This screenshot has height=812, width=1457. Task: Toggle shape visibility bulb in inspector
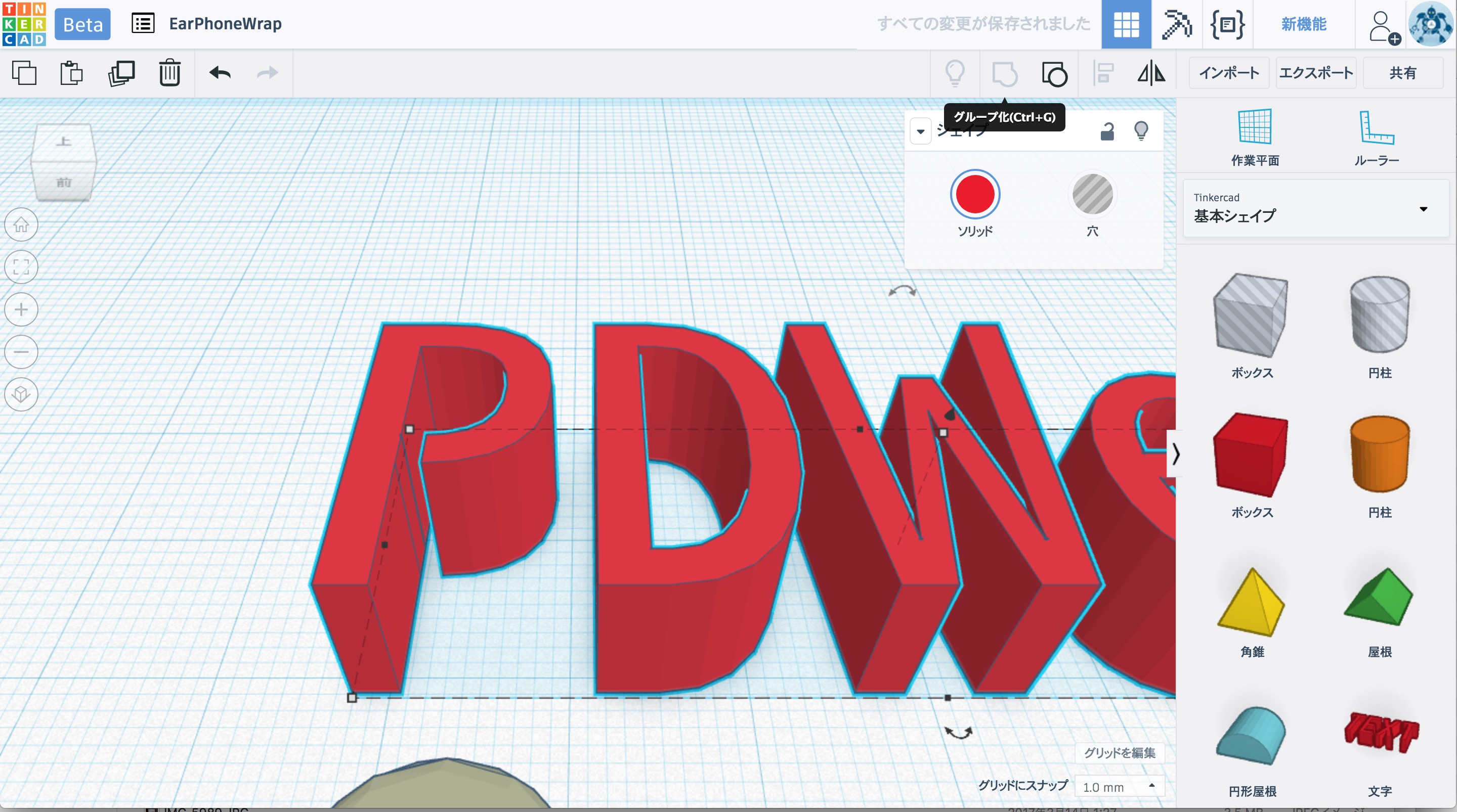(1141, 131)
